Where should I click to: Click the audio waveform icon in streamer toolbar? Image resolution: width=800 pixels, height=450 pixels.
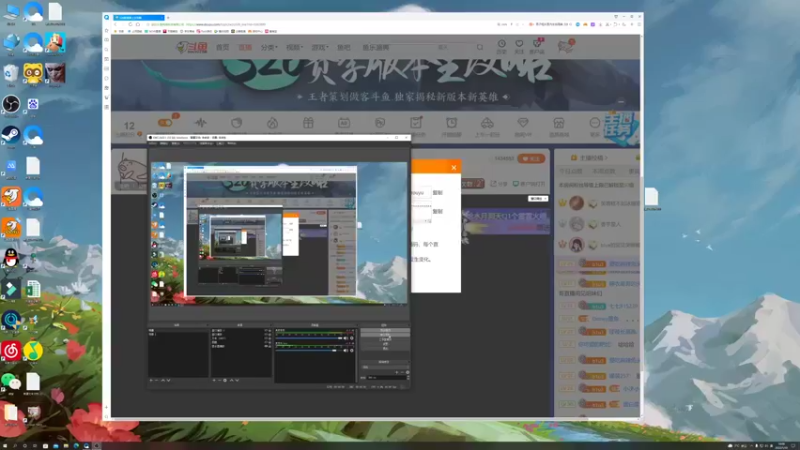pos(201,123)
